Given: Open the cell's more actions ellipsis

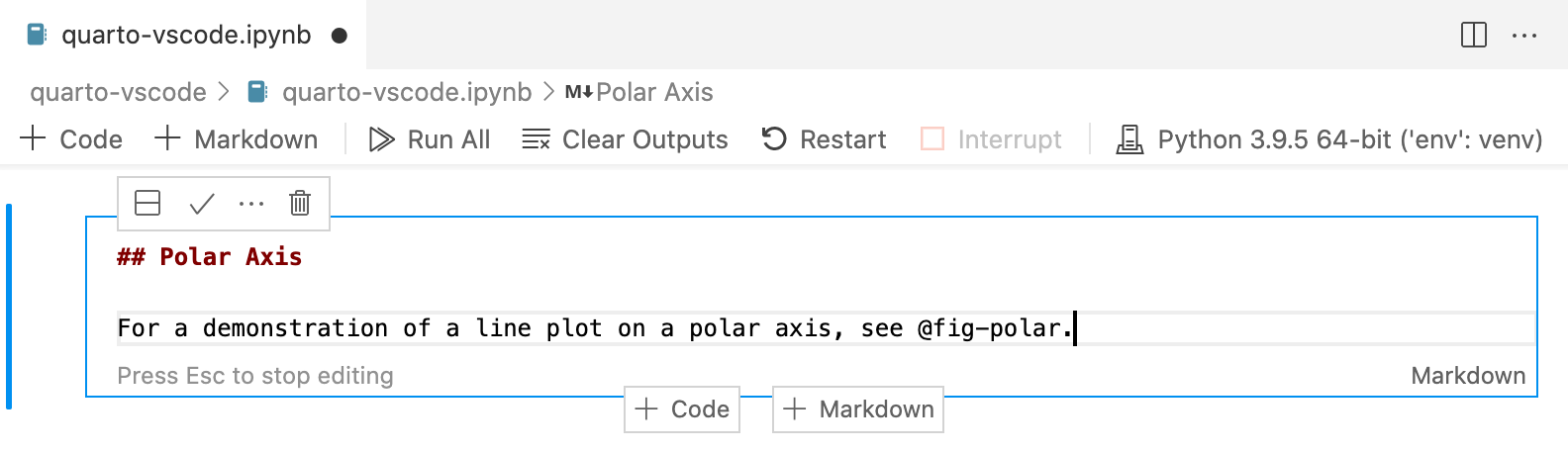Looking at the screenshot, I should pos(251,204).
